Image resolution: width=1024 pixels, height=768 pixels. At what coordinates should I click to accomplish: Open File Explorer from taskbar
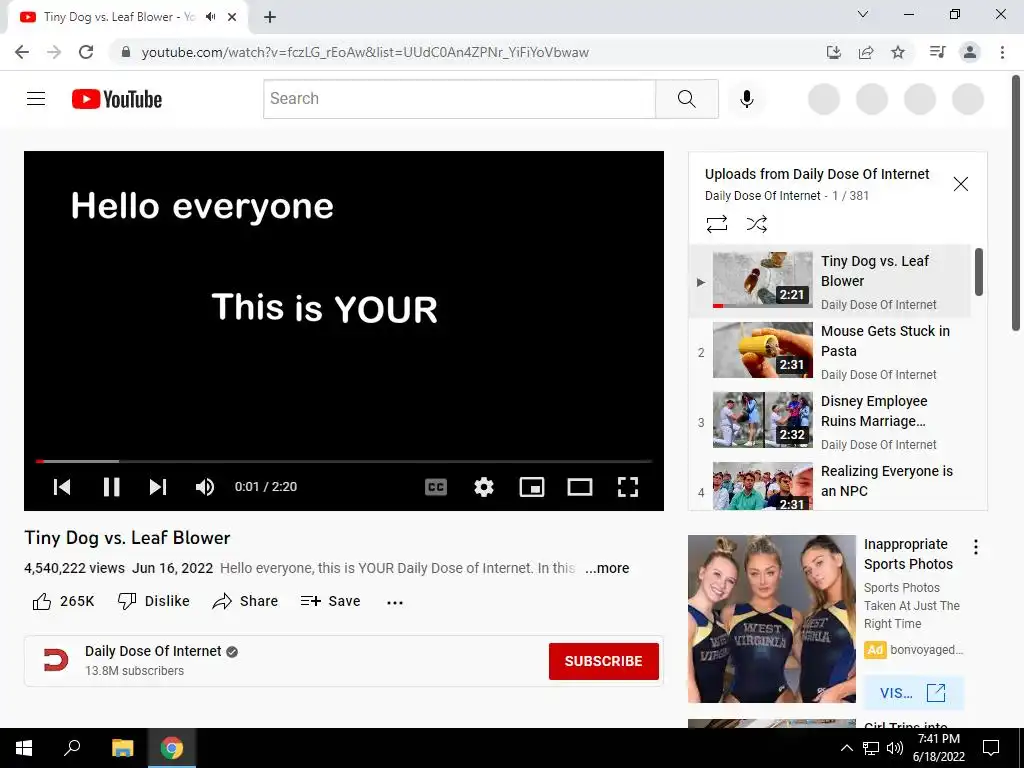(x=122, y=748)
